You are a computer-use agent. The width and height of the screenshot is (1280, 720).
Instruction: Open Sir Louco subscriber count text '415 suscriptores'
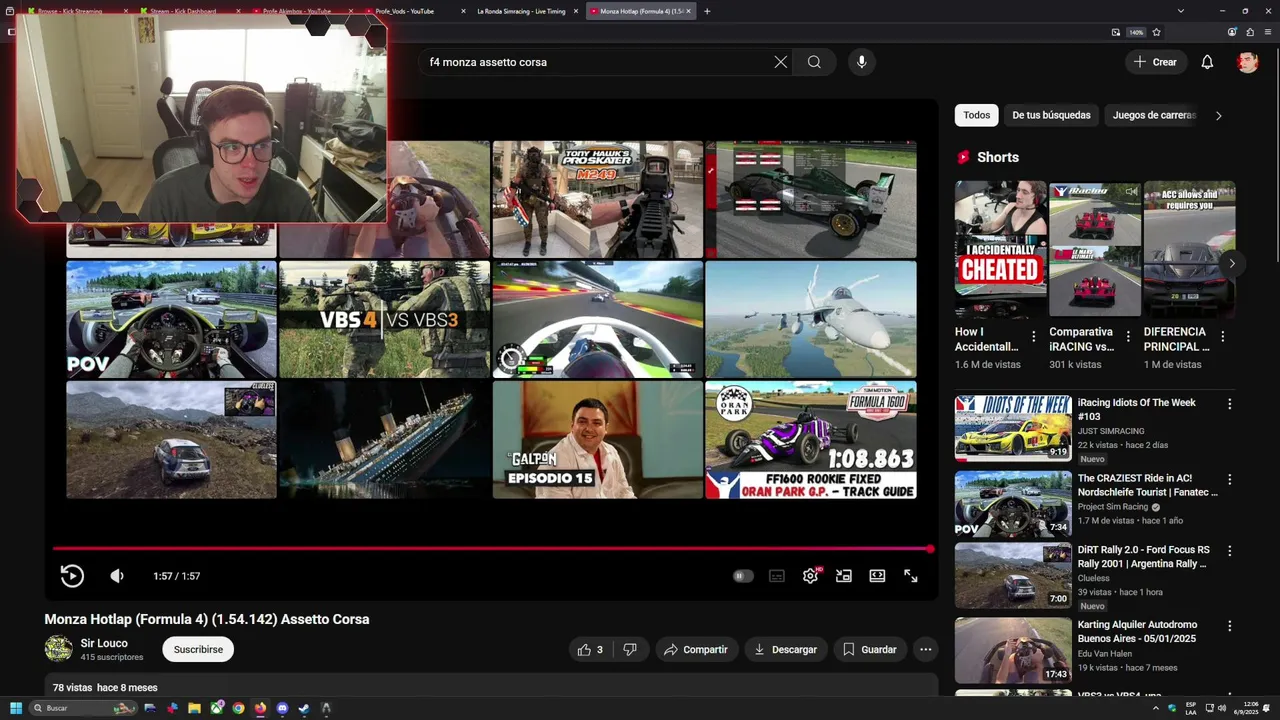pos(111,657)
